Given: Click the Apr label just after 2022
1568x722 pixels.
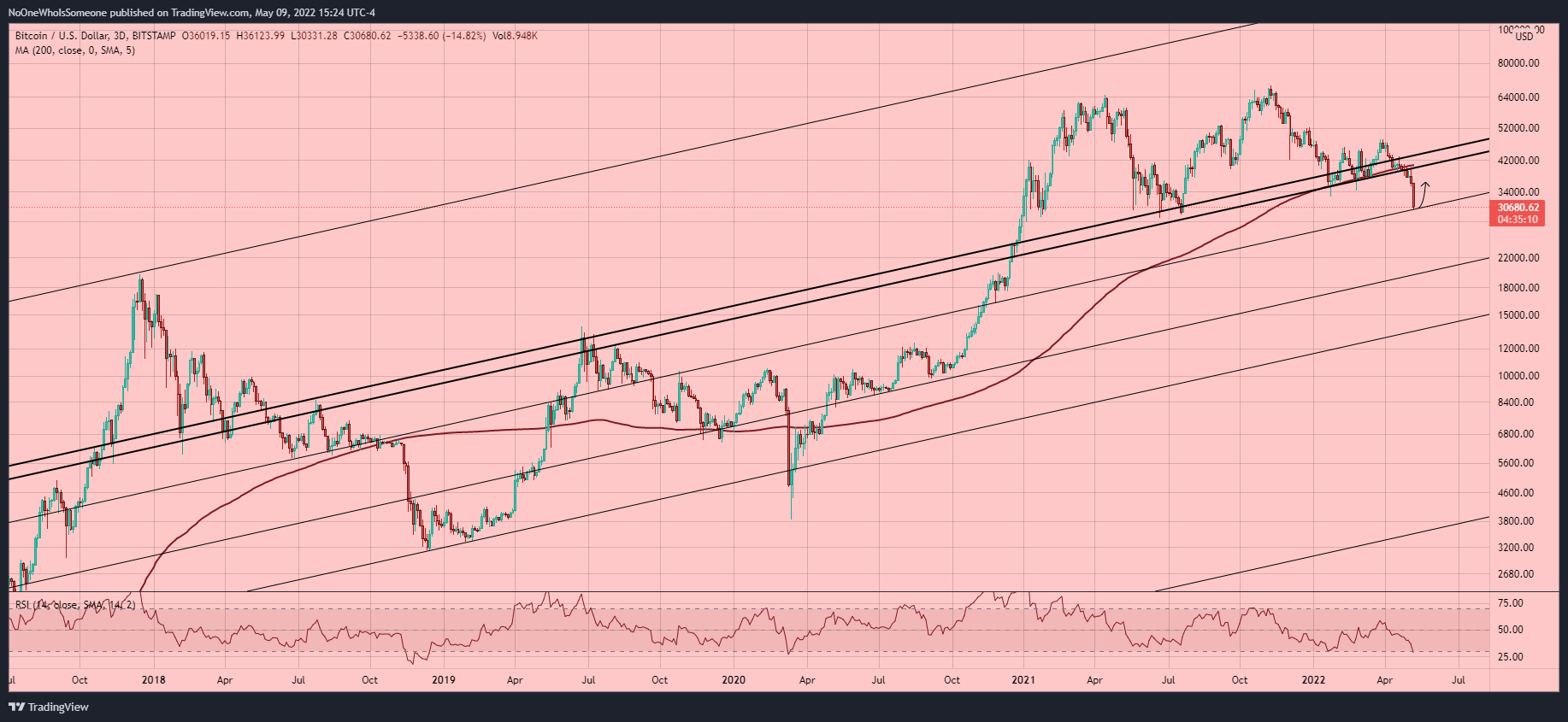Looking at the screenshot, I should click(1385, 681).
